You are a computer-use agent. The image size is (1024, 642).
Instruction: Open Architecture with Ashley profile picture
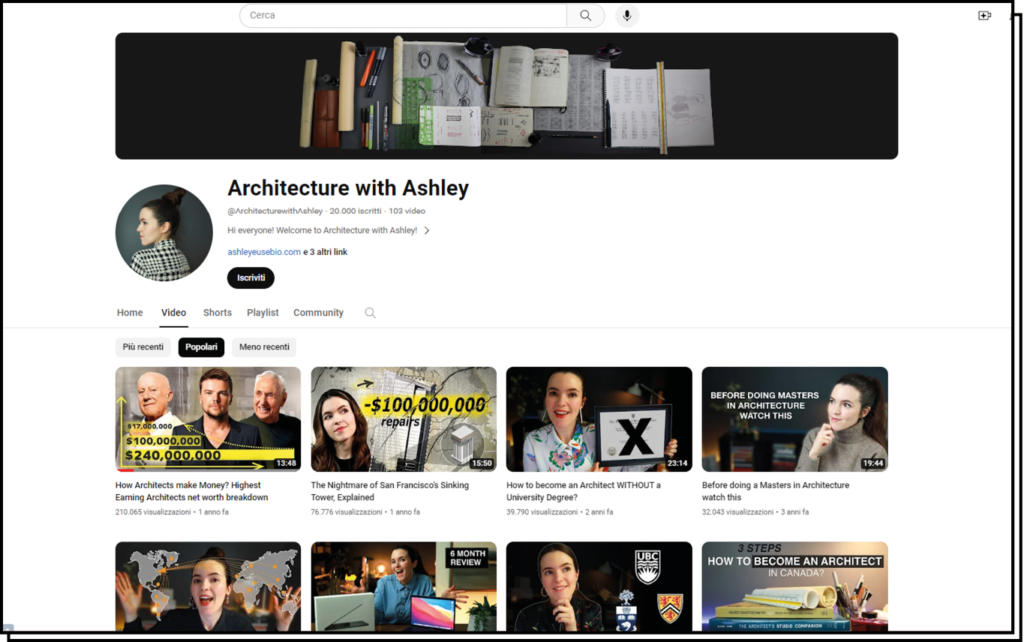(x=164, y=233)
